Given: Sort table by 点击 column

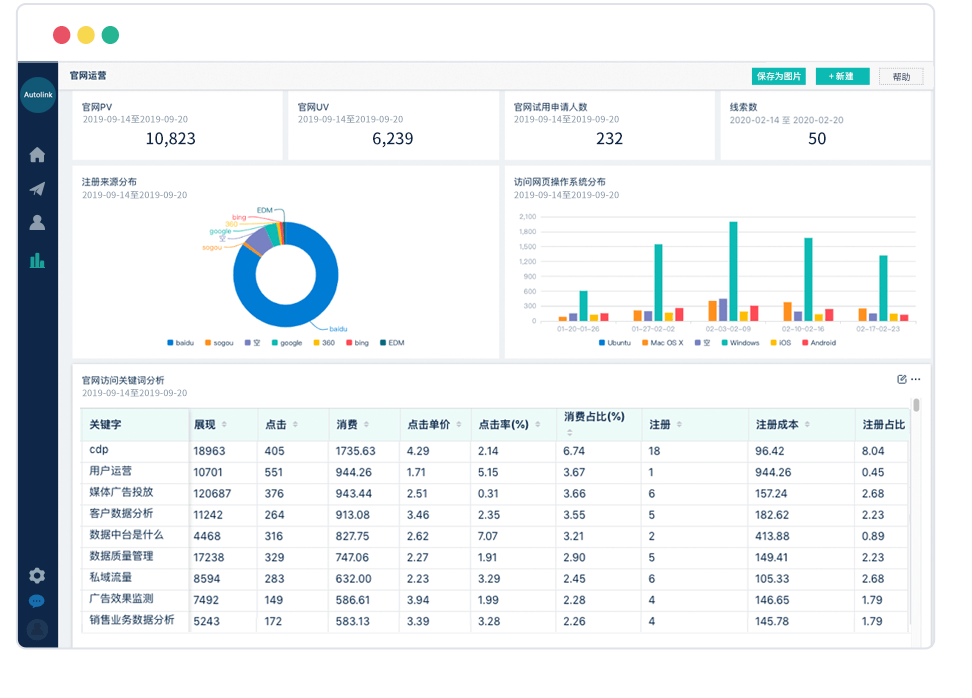Looking at the screenshot, I should click(x=295, y=425).
